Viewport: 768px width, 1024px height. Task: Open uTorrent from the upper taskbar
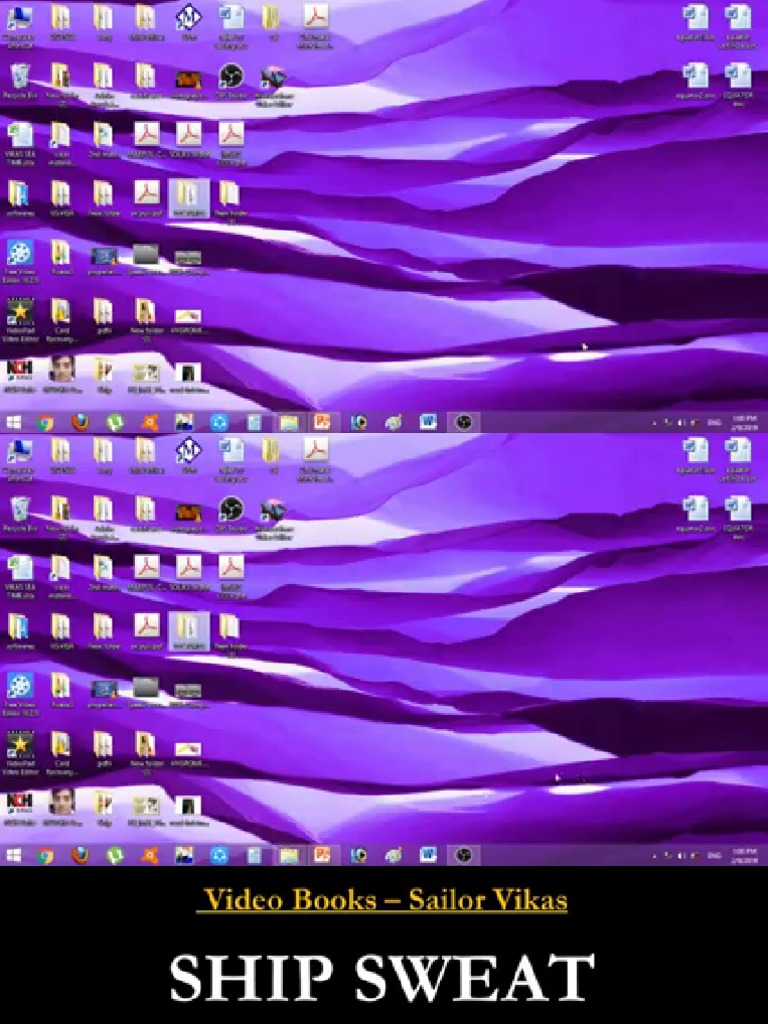point(115,422)
